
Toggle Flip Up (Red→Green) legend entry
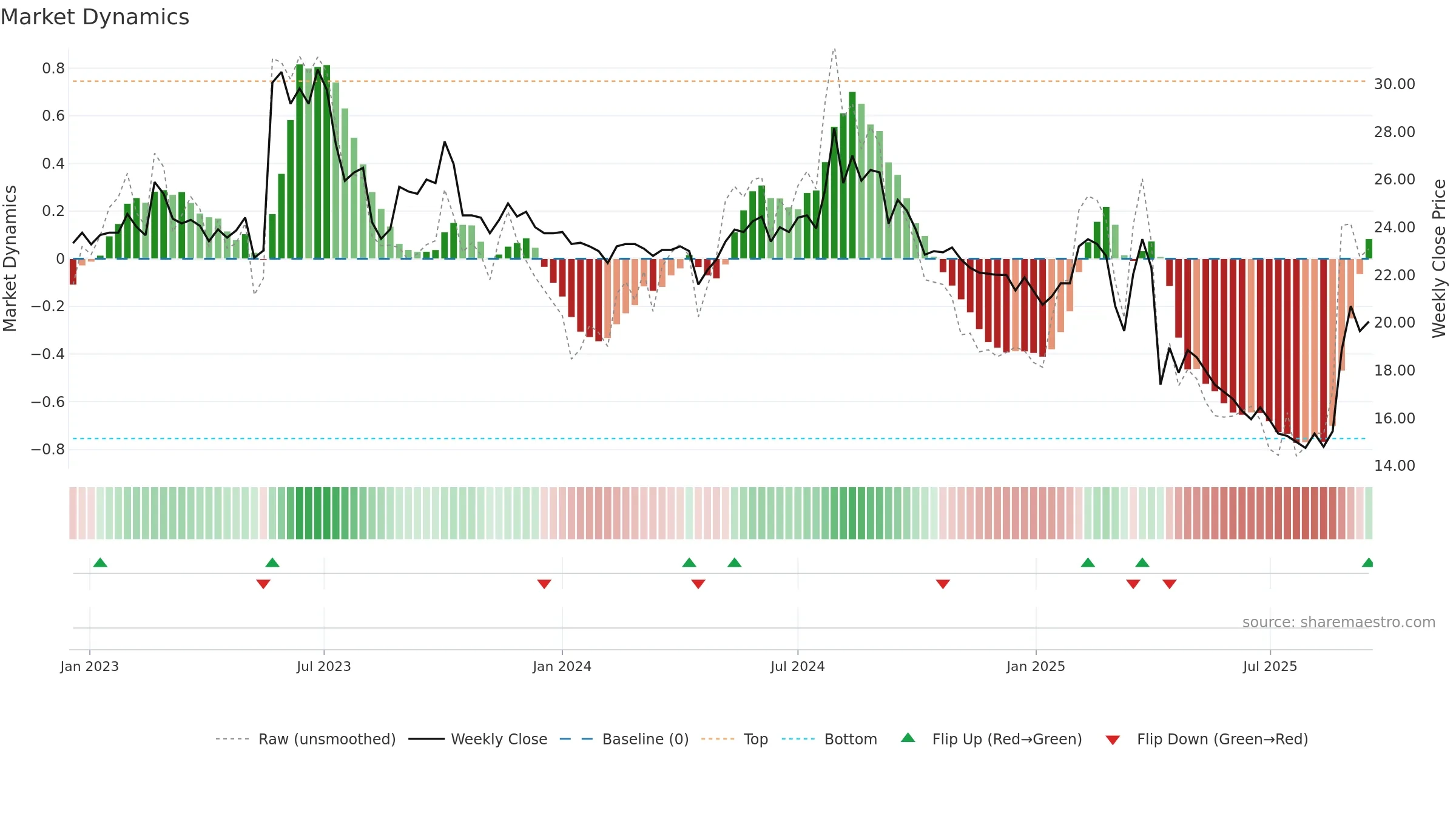(x=991, y=739)
